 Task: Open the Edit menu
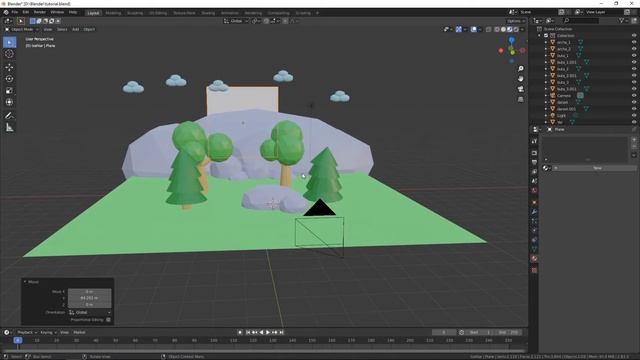click(x=26, y=12)
